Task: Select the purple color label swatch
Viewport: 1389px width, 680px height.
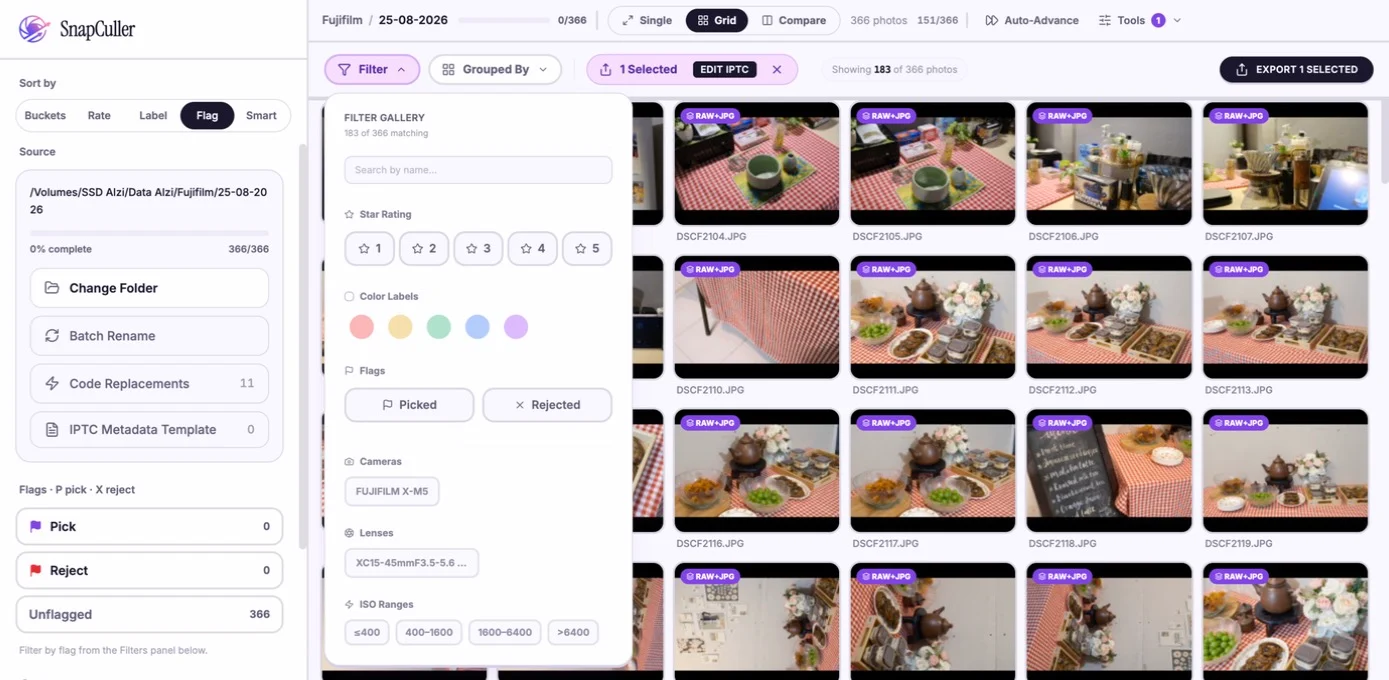Action: tap(516, 327)
